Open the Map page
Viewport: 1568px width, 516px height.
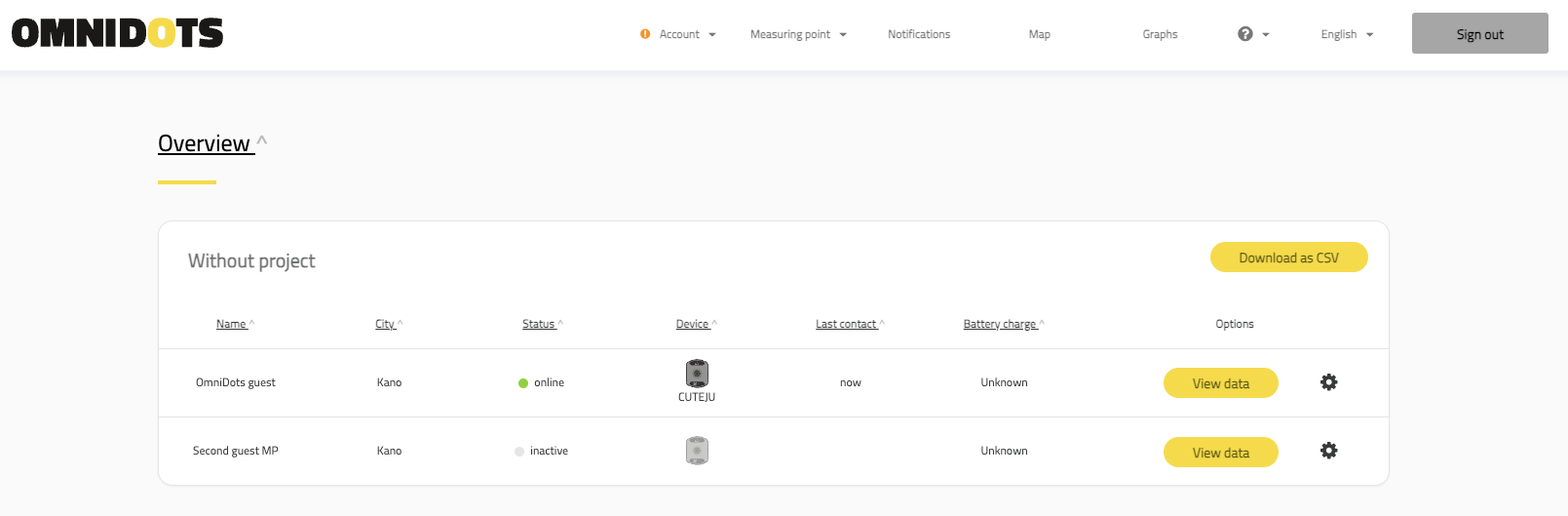(1039, 34)
